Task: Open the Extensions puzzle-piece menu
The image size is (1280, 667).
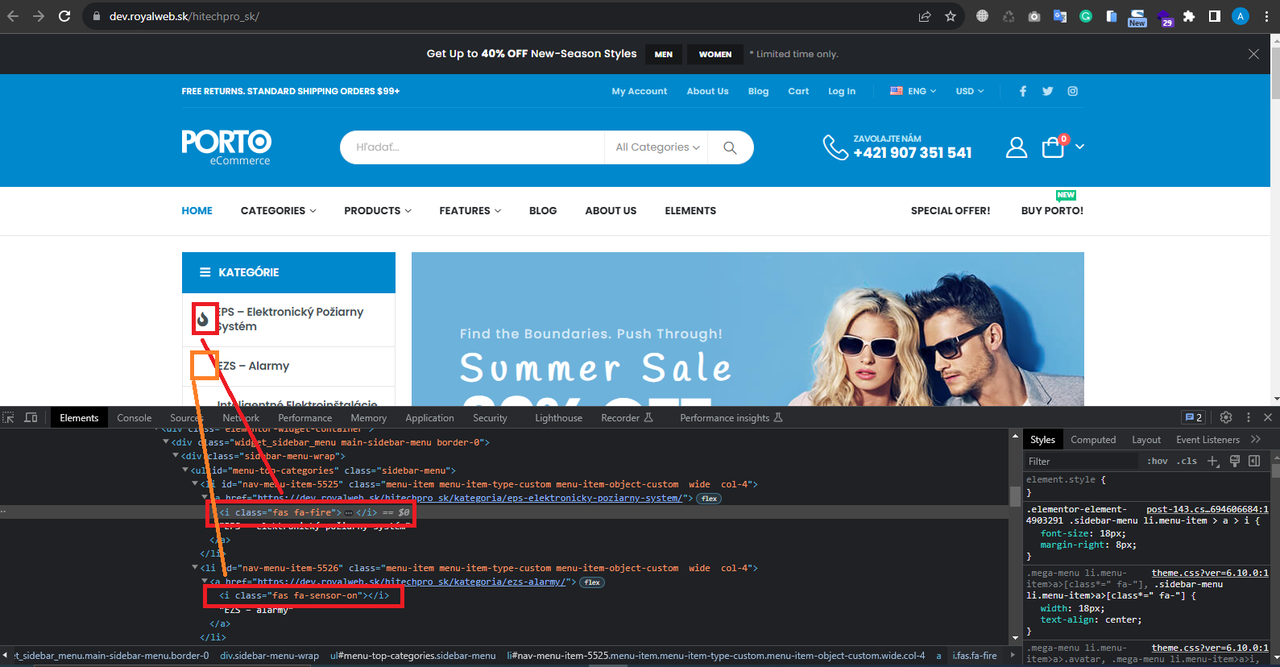Action: point(1189,17)
